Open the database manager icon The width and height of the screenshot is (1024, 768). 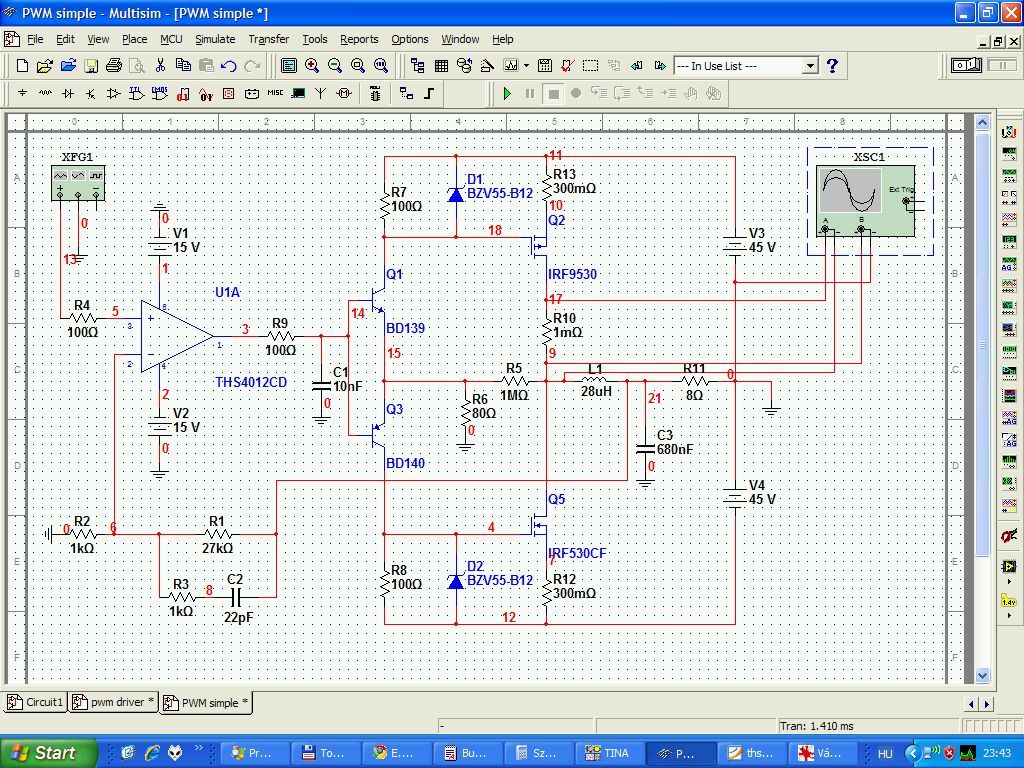(x=464, y=66)
